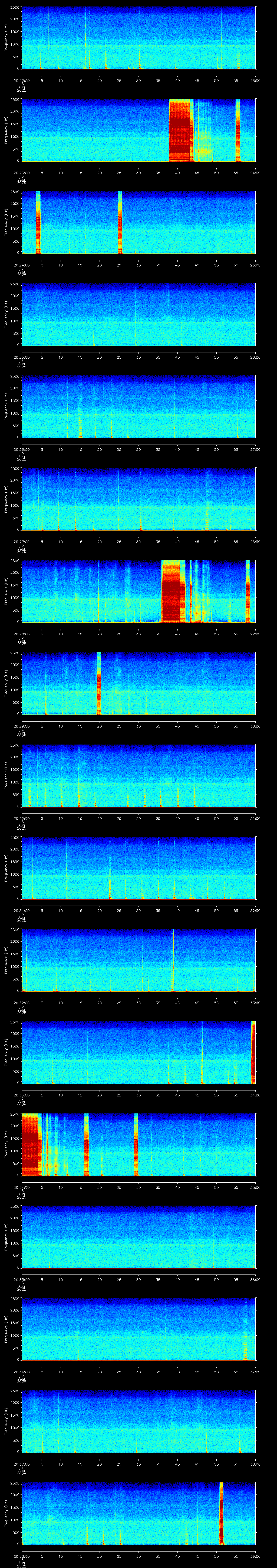Select the burst near 4 s in the 20:24:00 spectrogram
The image size is (277, 1568).
pyautogui.click(x=38, y=222)
